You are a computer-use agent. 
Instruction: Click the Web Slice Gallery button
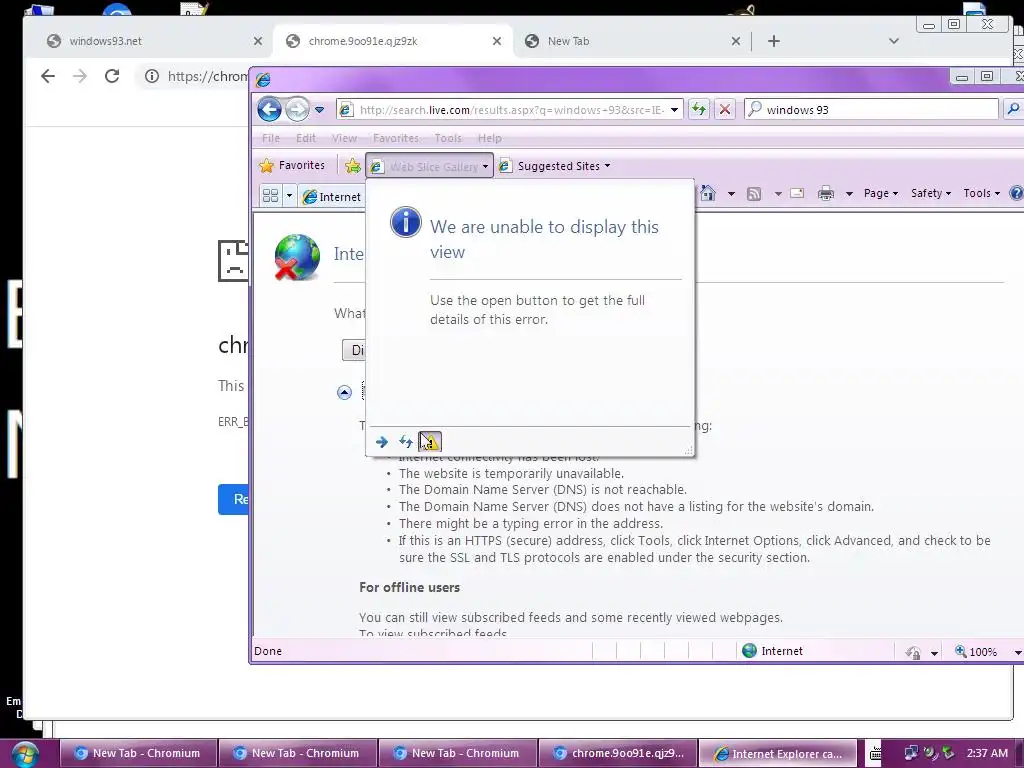[x=429, y=166]
